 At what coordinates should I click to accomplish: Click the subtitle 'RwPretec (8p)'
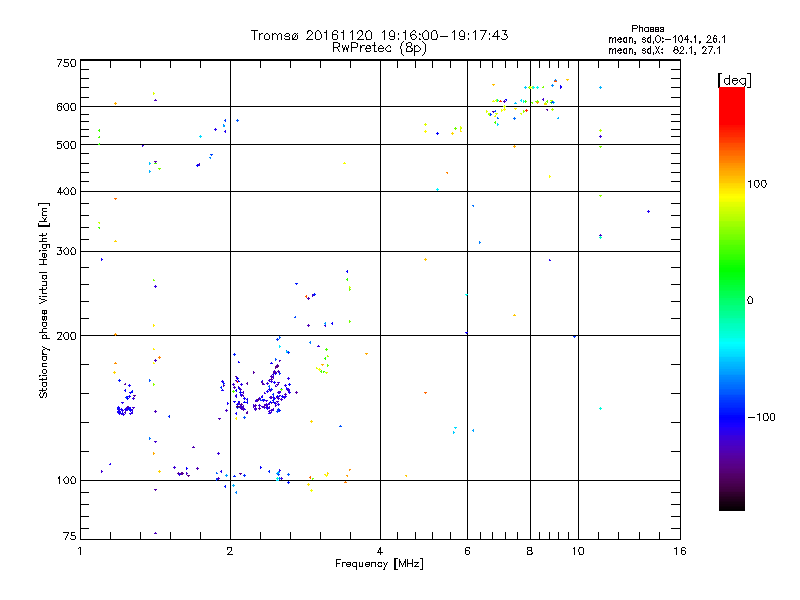(x=379, y=48)
